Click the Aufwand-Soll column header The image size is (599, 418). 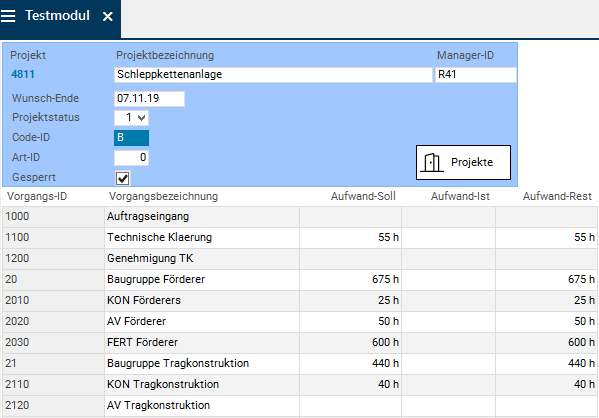363,196
